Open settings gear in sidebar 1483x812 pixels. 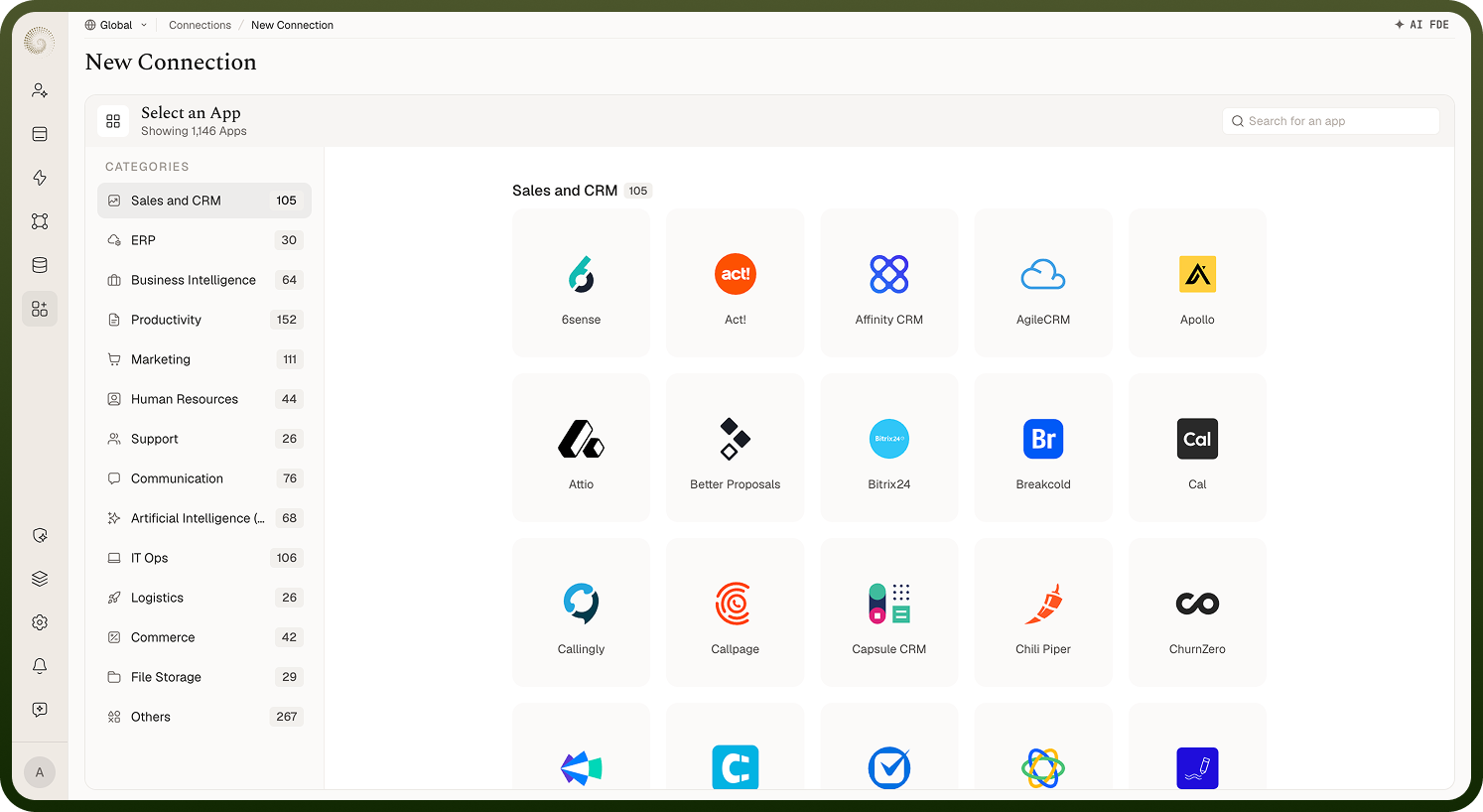click(40, 622)
